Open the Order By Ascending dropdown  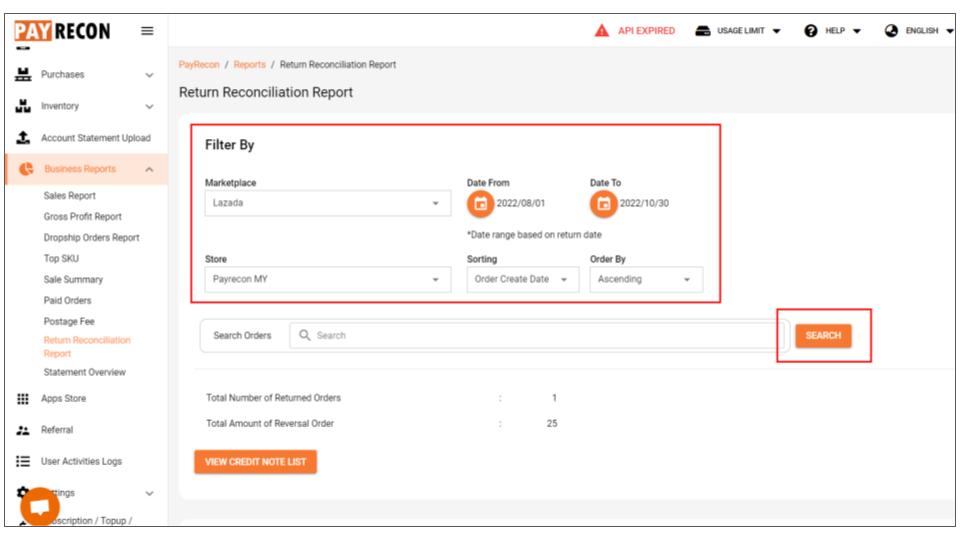[x=646, y=279]
